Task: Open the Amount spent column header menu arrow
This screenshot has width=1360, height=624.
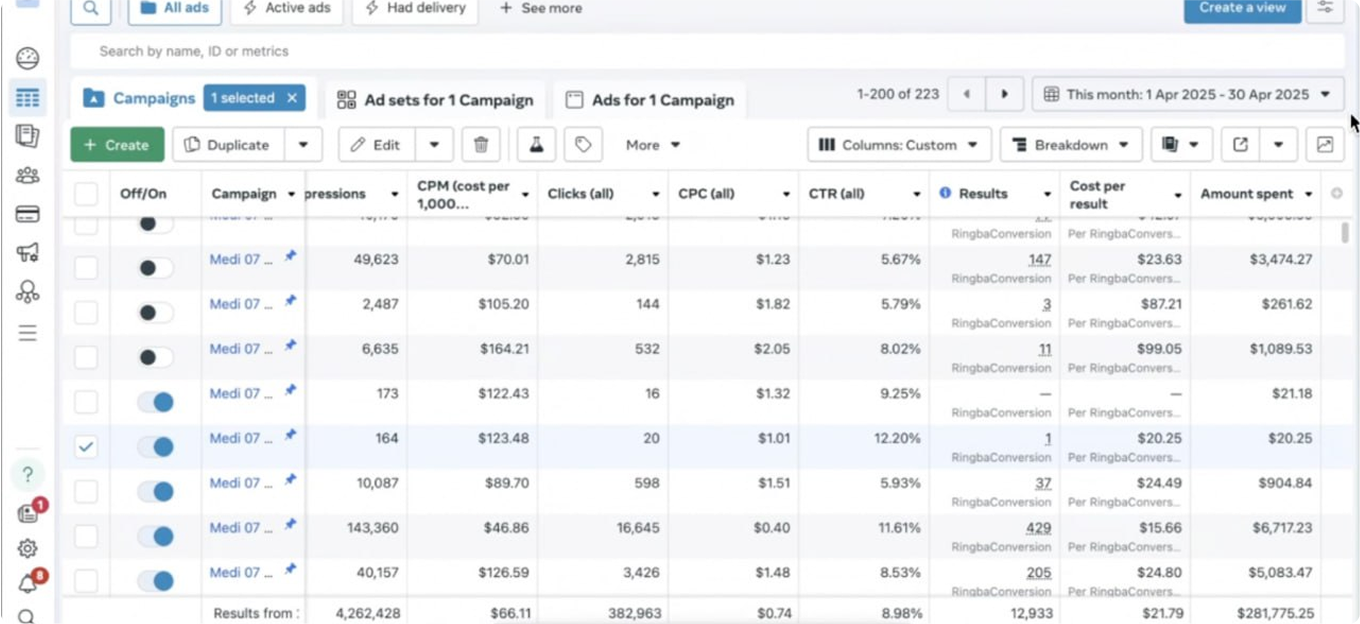Action: (x=1308, y=194)
